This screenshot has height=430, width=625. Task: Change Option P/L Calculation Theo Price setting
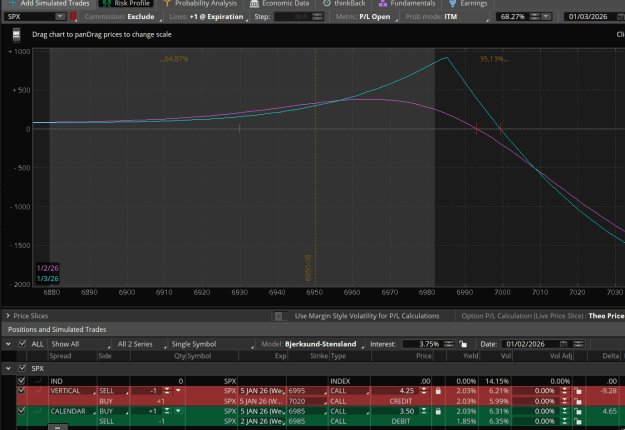(606, 316)
